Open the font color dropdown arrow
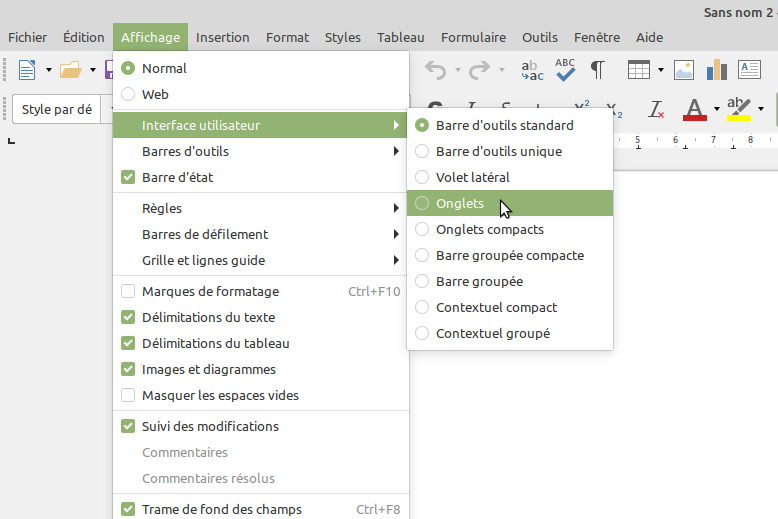 click(x=717, y=109)
